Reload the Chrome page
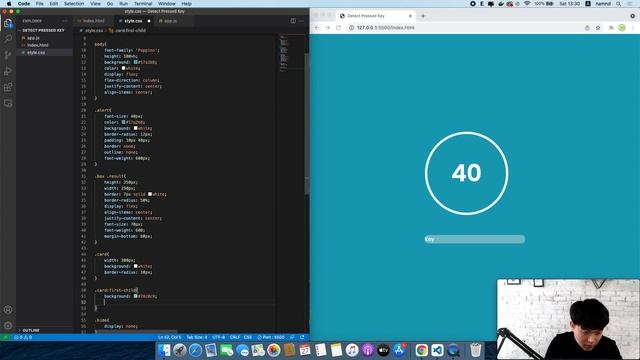The image size is (640, 360). 338,28
